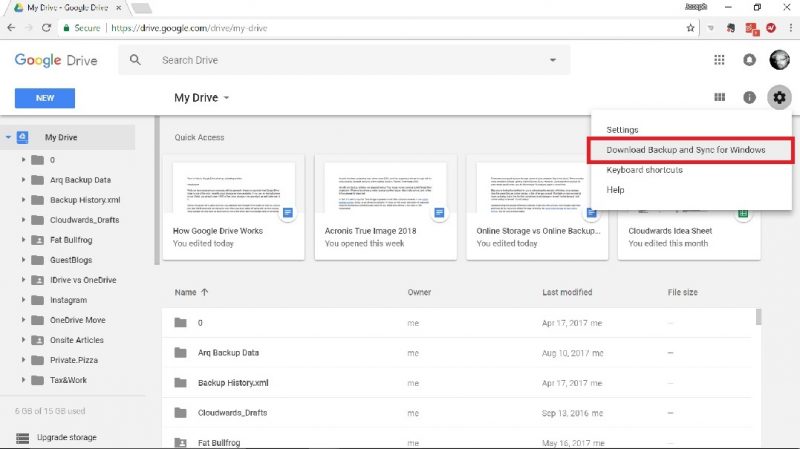Show the details info pane
This screenshot has height=449, width=800.
coord(749,97)
